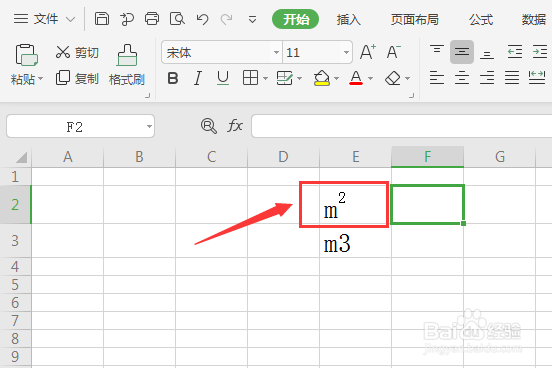Switch to the 插入 ribbon tab
552x368 pixels.
click(349, 20)
